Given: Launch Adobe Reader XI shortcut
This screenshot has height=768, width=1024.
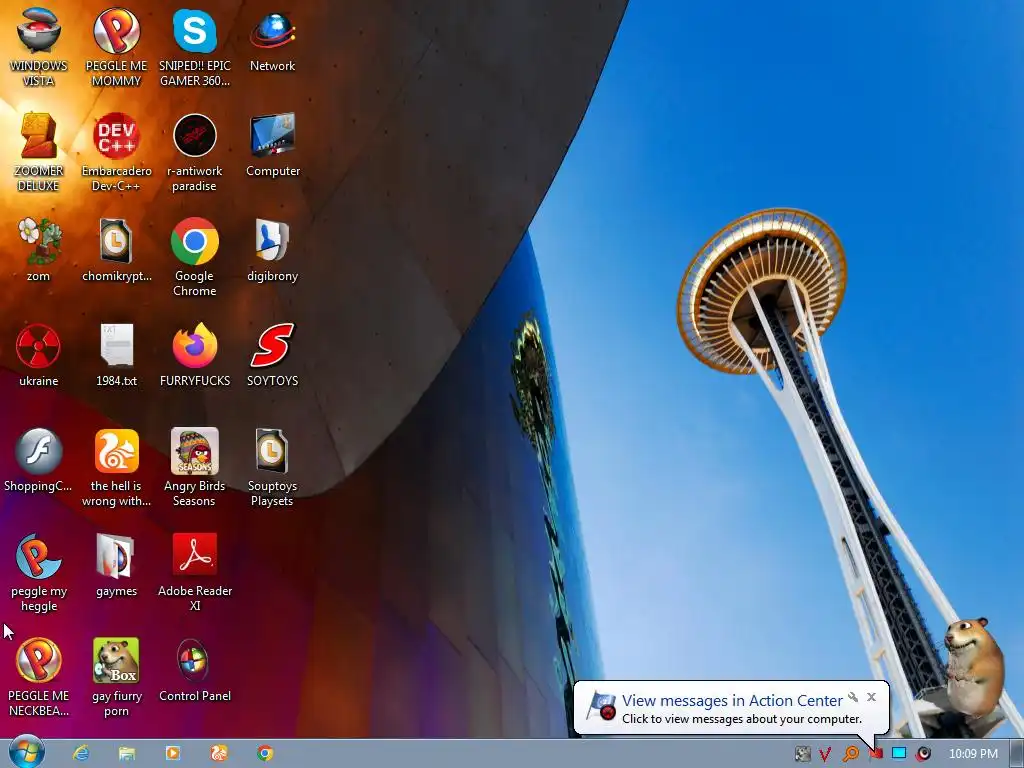Looking at the screenshot, I should 195,573.
